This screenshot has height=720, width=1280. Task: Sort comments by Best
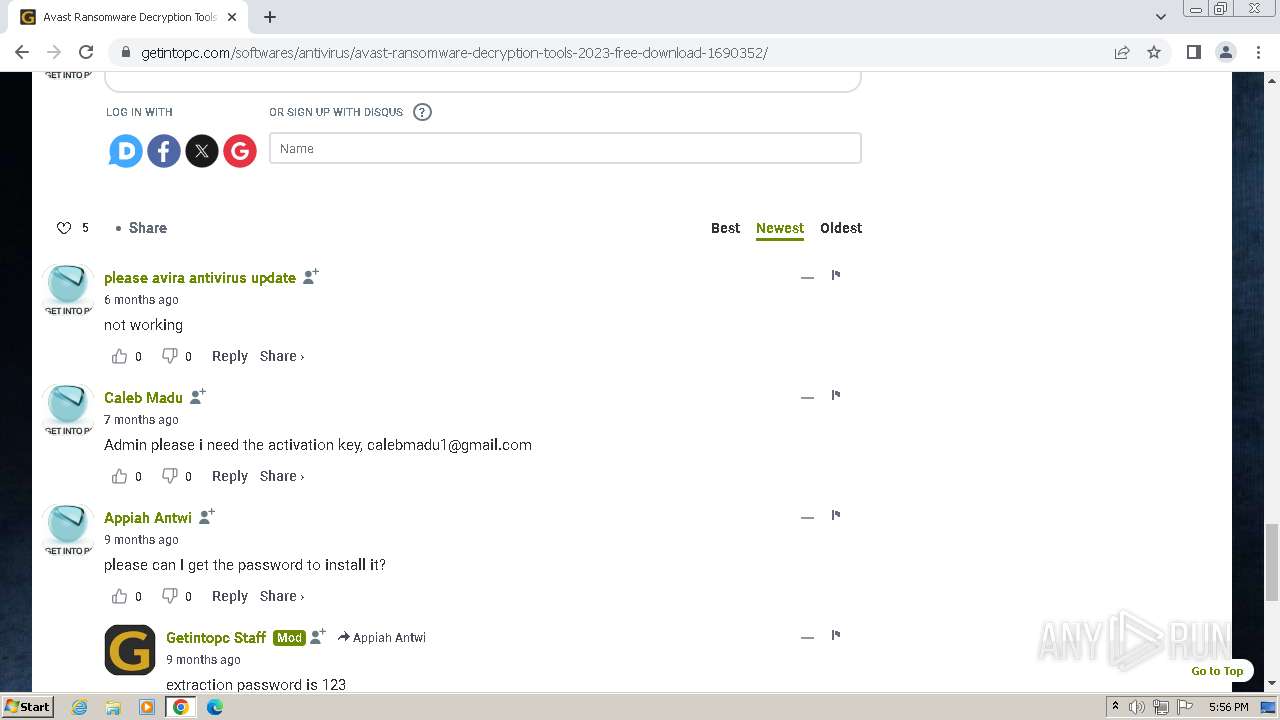pyautogui.click(x=725, y=228)
